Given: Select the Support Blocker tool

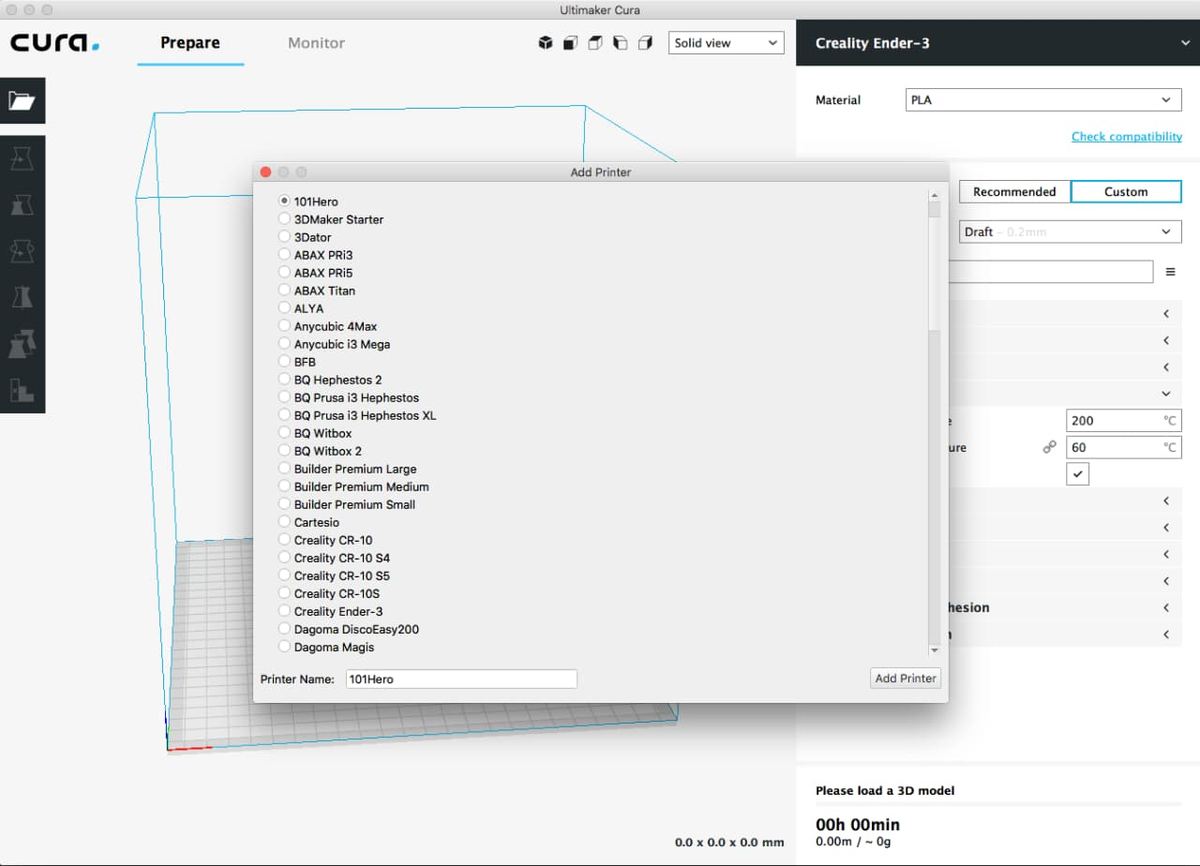Looking at the screenshot, I should tap(22, 389).
